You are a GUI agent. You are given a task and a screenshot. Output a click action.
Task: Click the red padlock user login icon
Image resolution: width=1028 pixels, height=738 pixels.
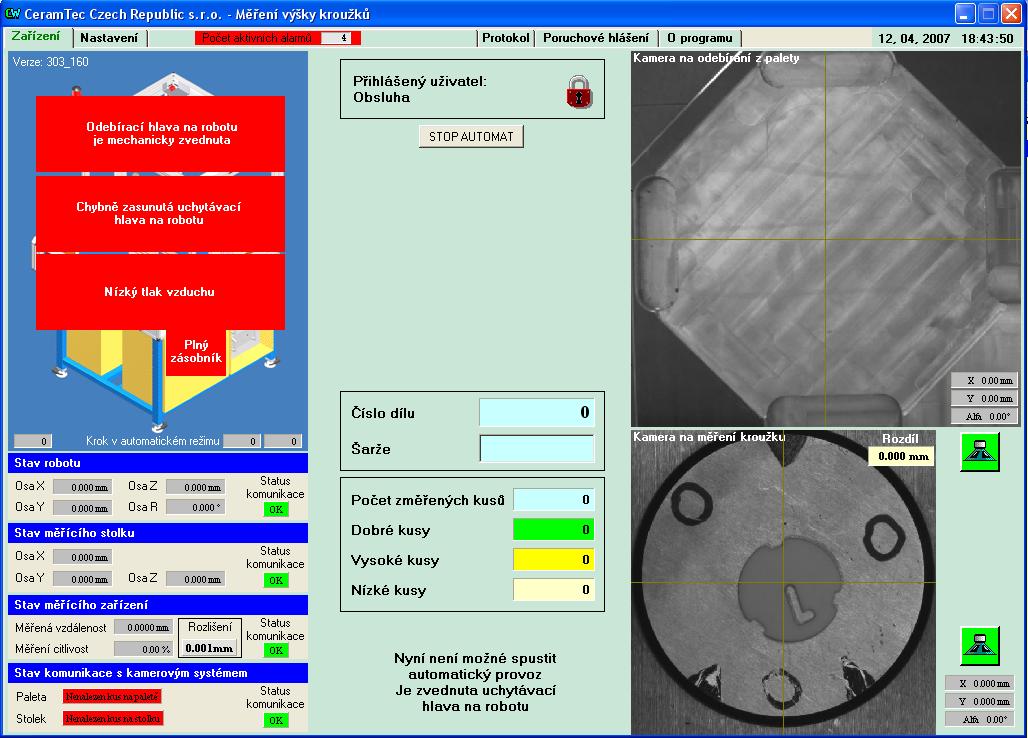579,92
